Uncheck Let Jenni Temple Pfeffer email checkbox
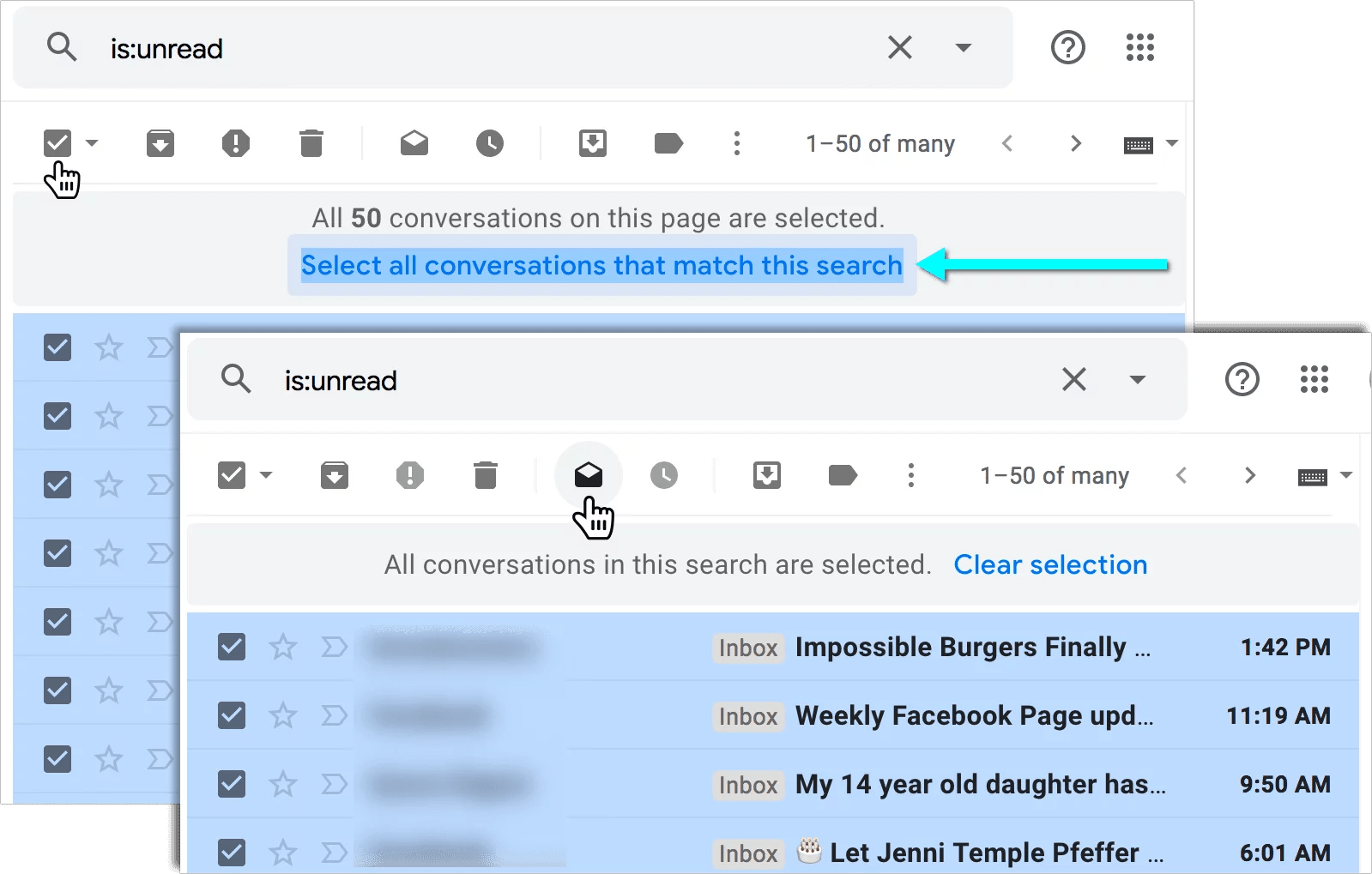The image size is (1372, 874). (232, 853)
